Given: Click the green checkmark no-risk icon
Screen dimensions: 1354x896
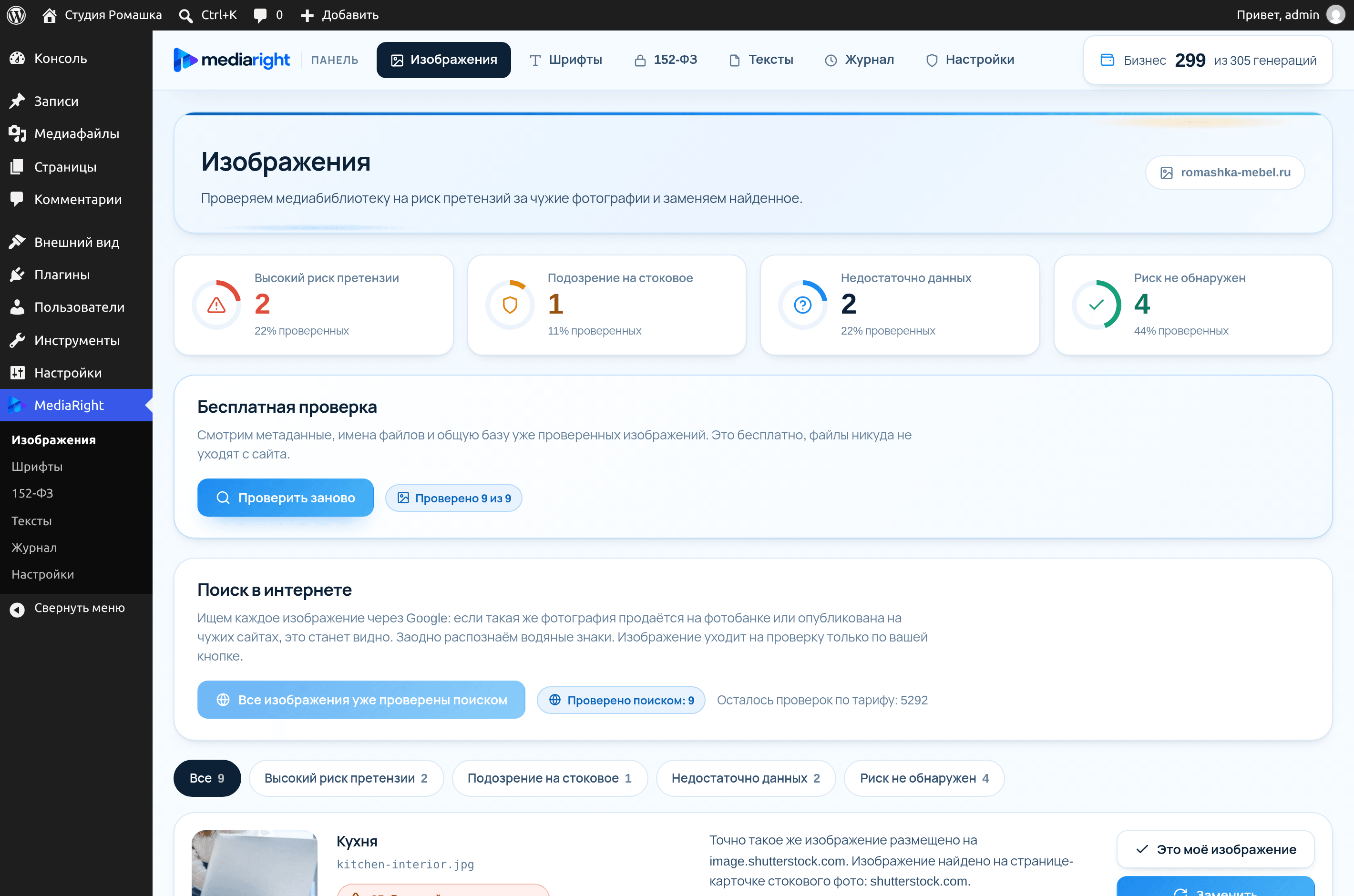Looking at the screenshot, I should click(x=1096, y=305).
